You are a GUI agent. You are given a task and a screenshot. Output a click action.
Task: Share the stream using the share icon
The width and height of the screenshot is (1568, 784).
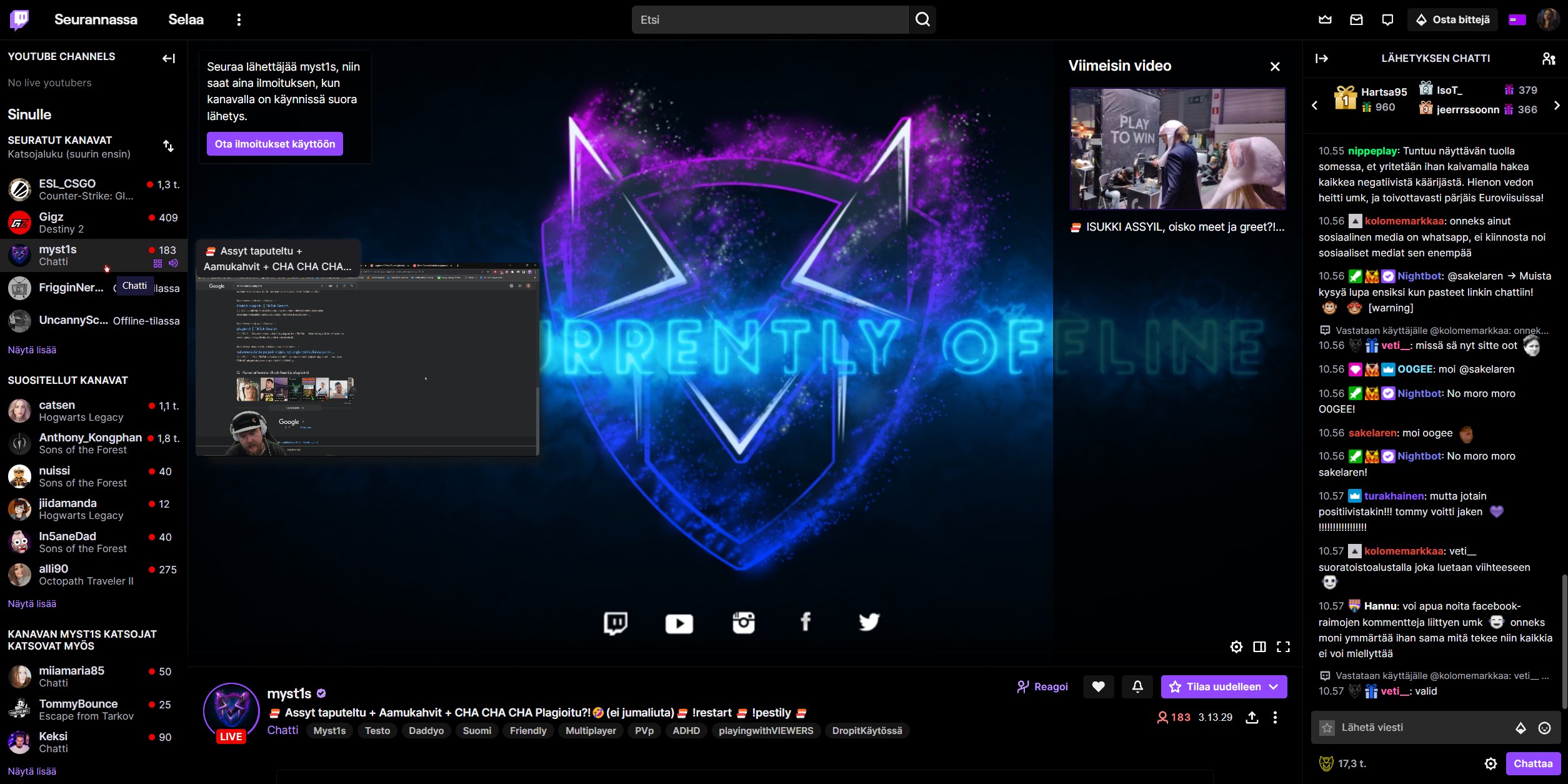point(1252,718)
